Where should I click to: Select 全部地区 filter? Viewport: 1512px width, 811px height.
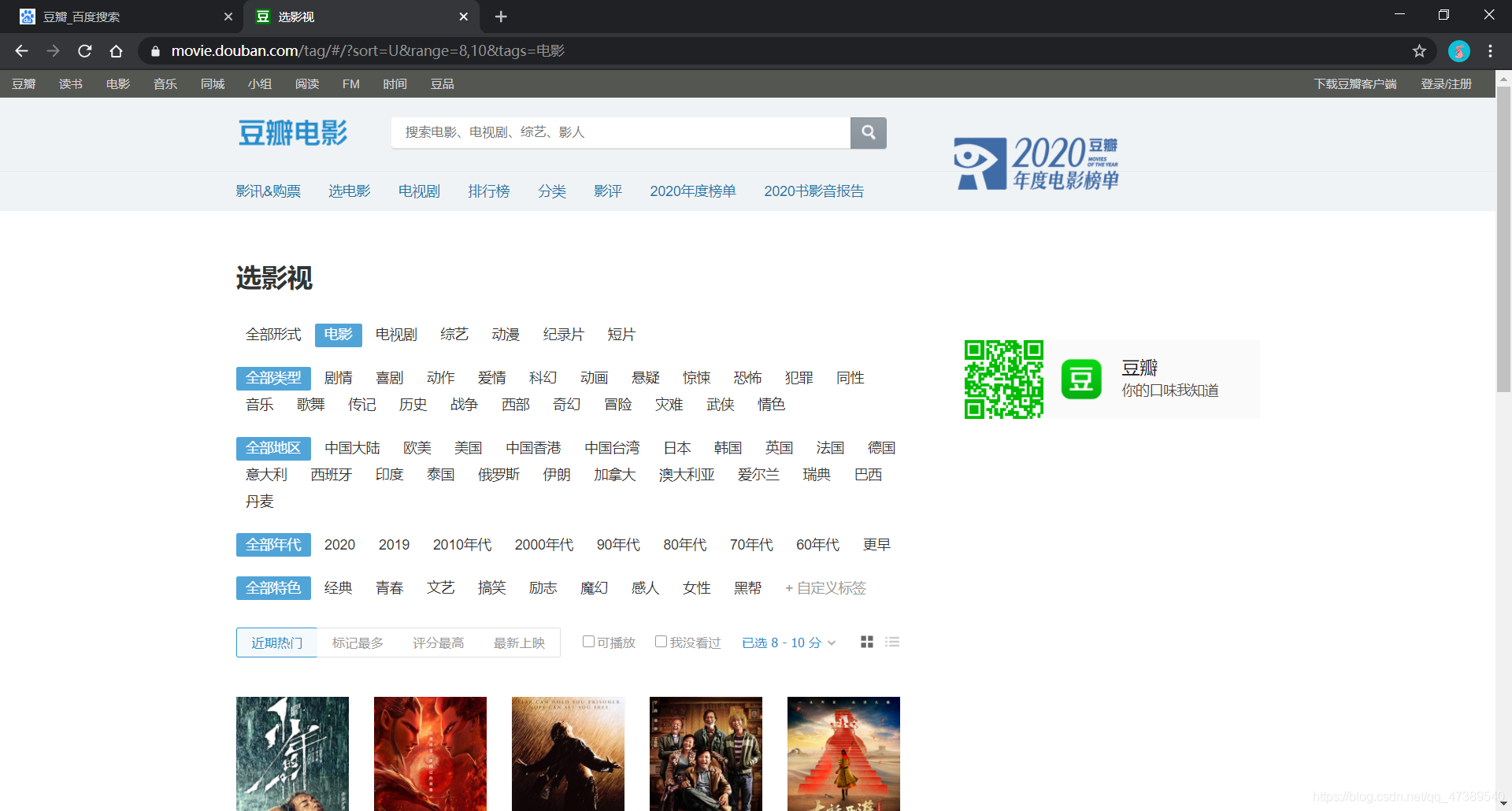click(273, 448)
